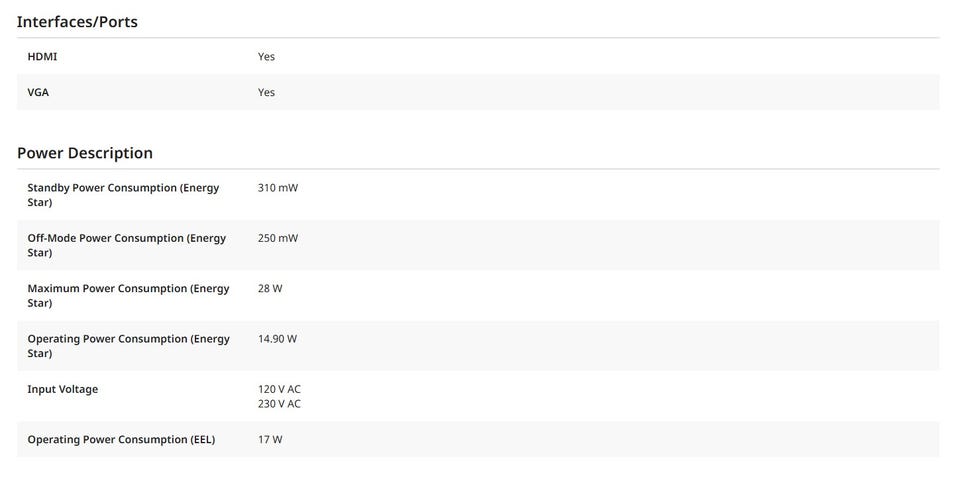The height and width of the screenshot is (477, 960).
Task: Select the Operating Power Consumption (EEL) label
Action: 121,440
